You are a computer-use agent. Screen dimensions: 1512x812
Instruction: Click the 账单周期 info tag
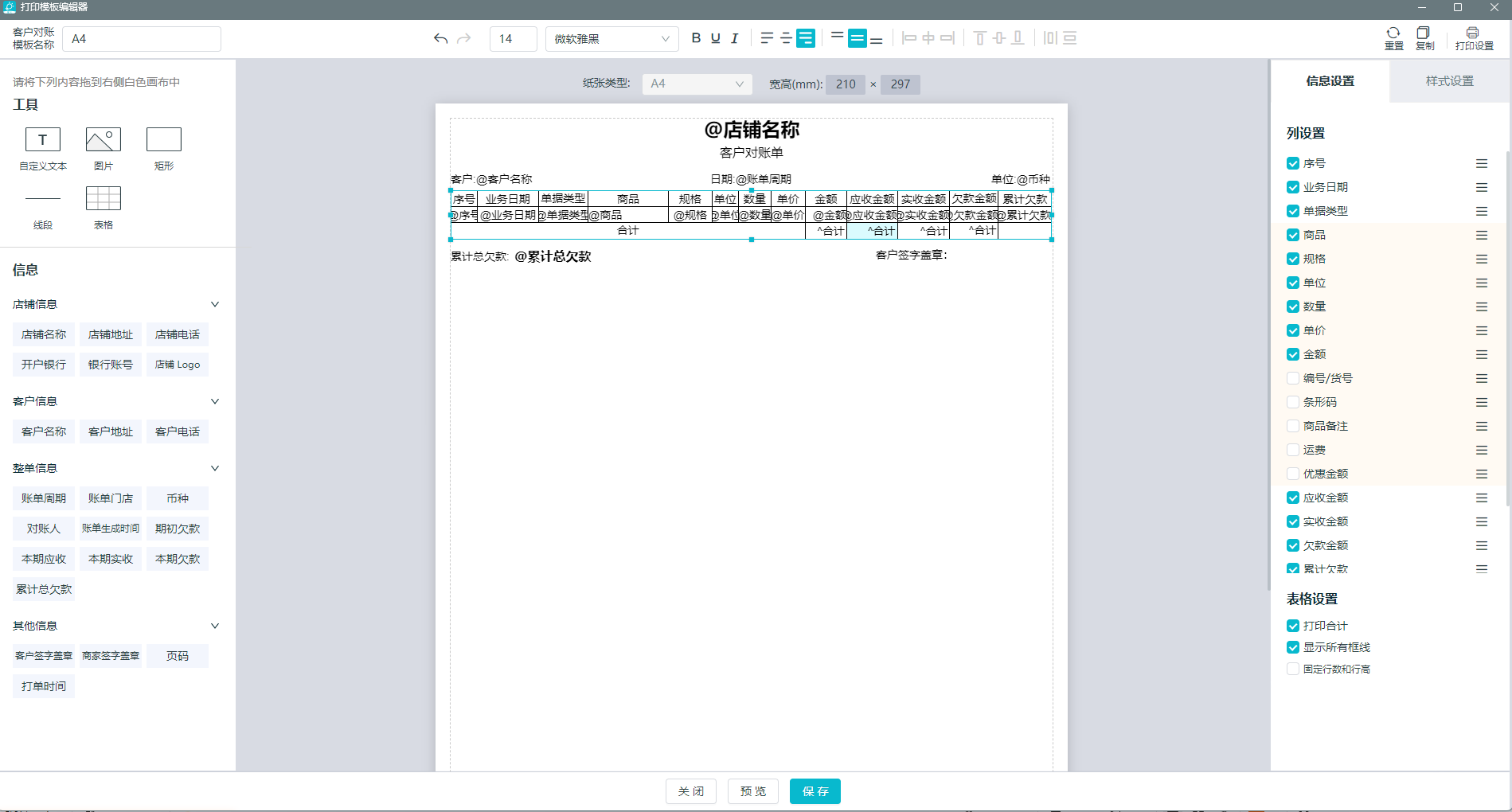pos(44,498)
